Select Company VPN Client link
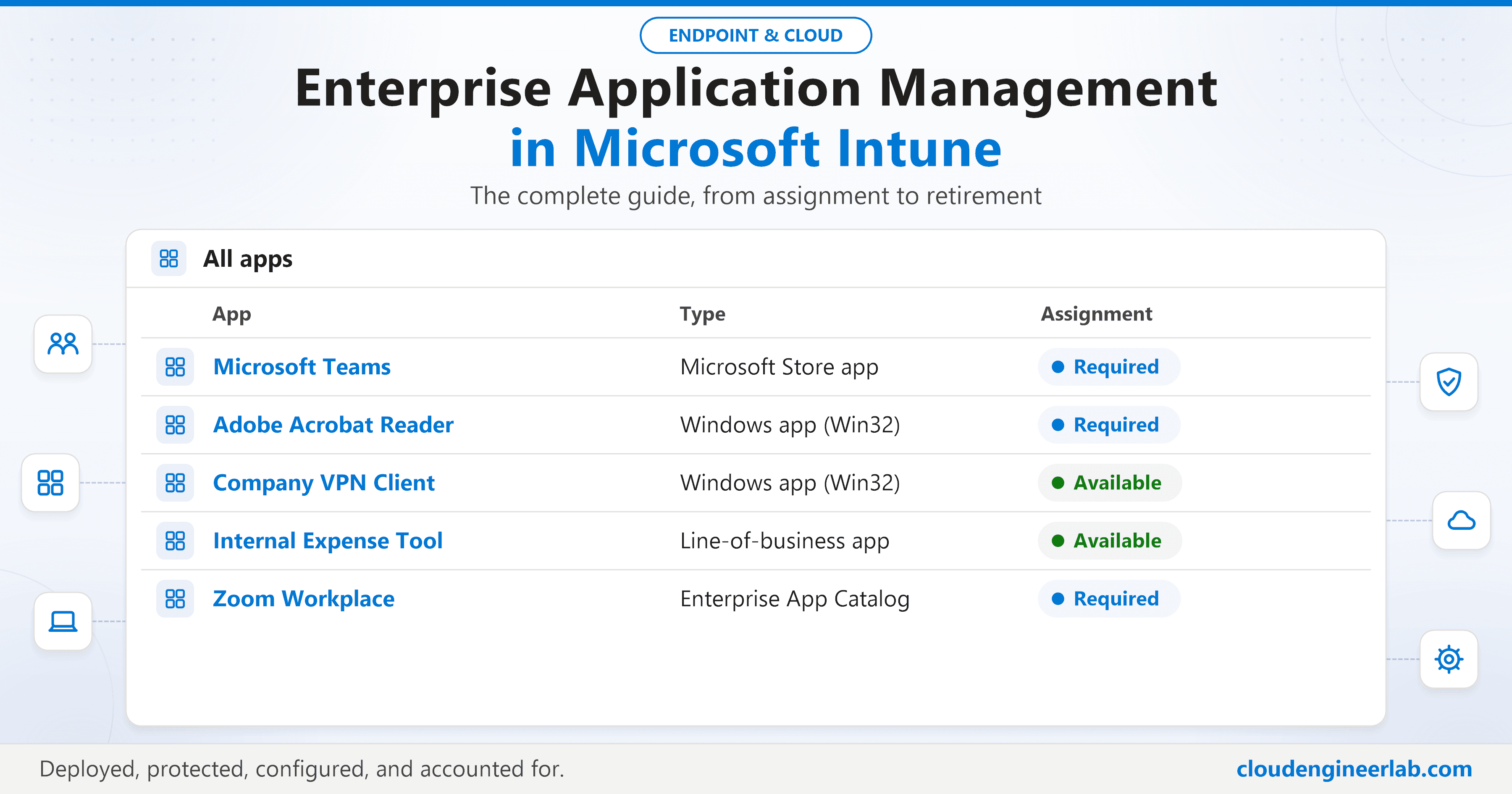The width and height of the screenshot is (1512, 794). click(324, 483)
